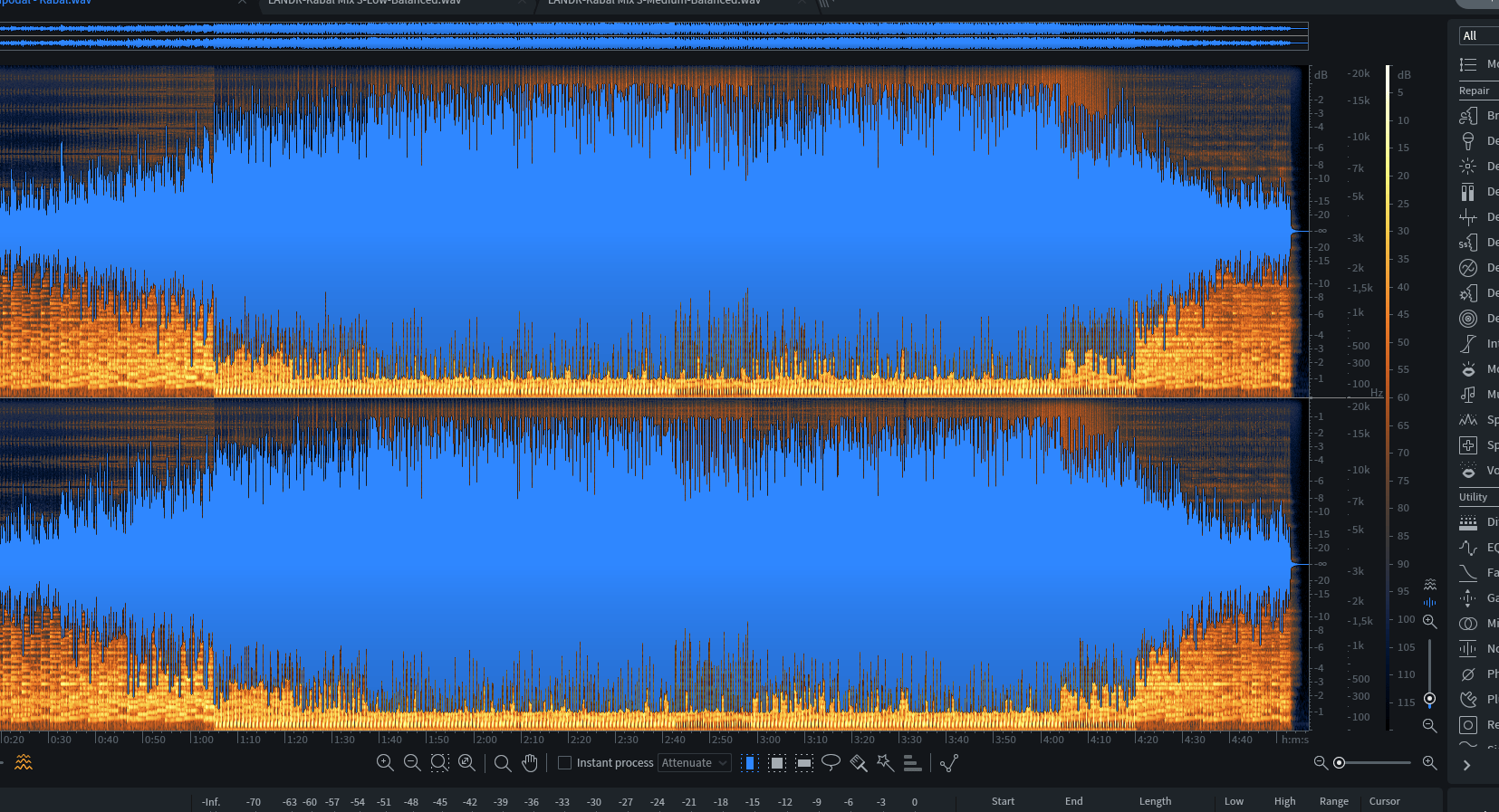1499x812 pixels.
Task: Open the Gain module
Action: pos(1468,597)
